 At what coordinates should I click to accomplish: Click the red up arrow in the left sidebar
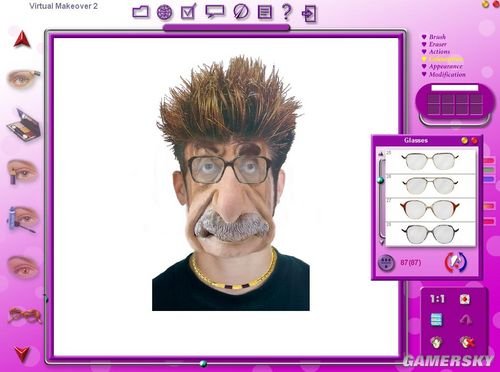22,39
